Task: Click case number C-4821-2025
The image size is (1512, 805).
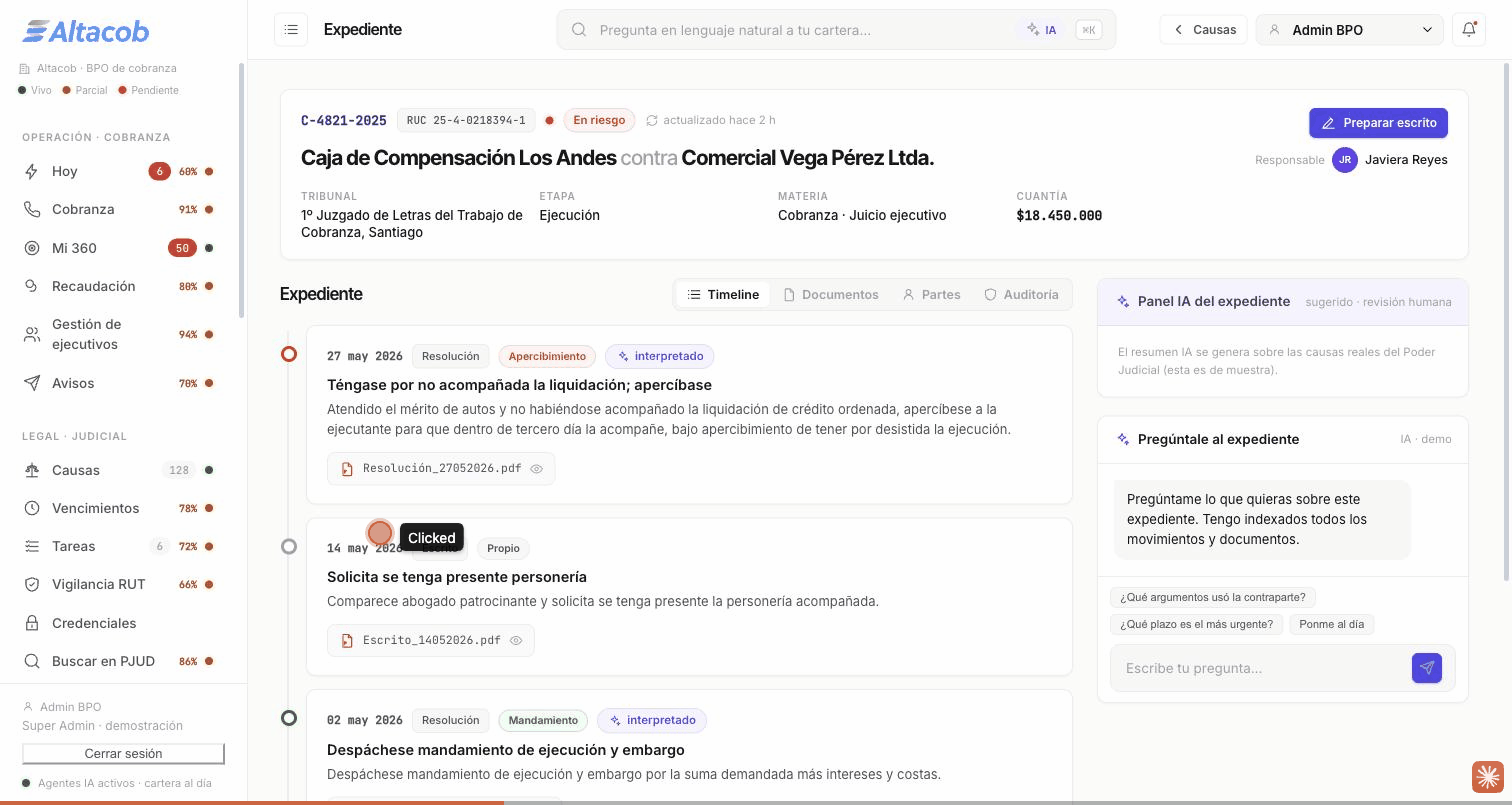Action: (x=344, y=120)
